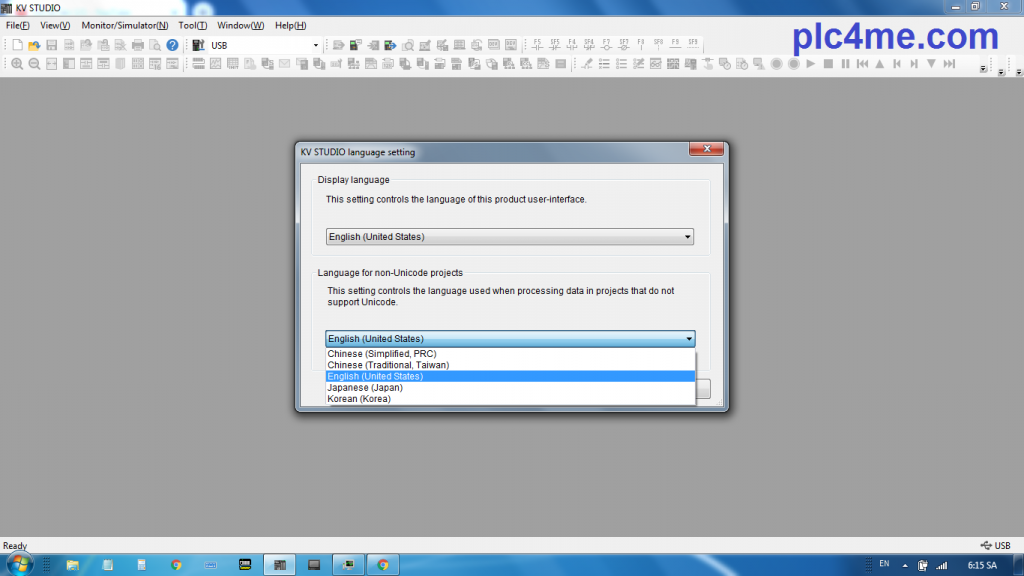1024x576 pixels.
Task: Close the KV STUDIO language setting dialog
Action: [706, 149]
